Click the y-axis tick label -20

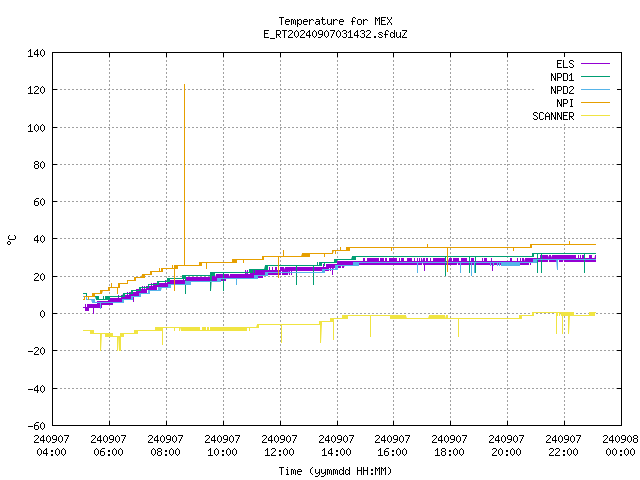(x=36, y=351)
